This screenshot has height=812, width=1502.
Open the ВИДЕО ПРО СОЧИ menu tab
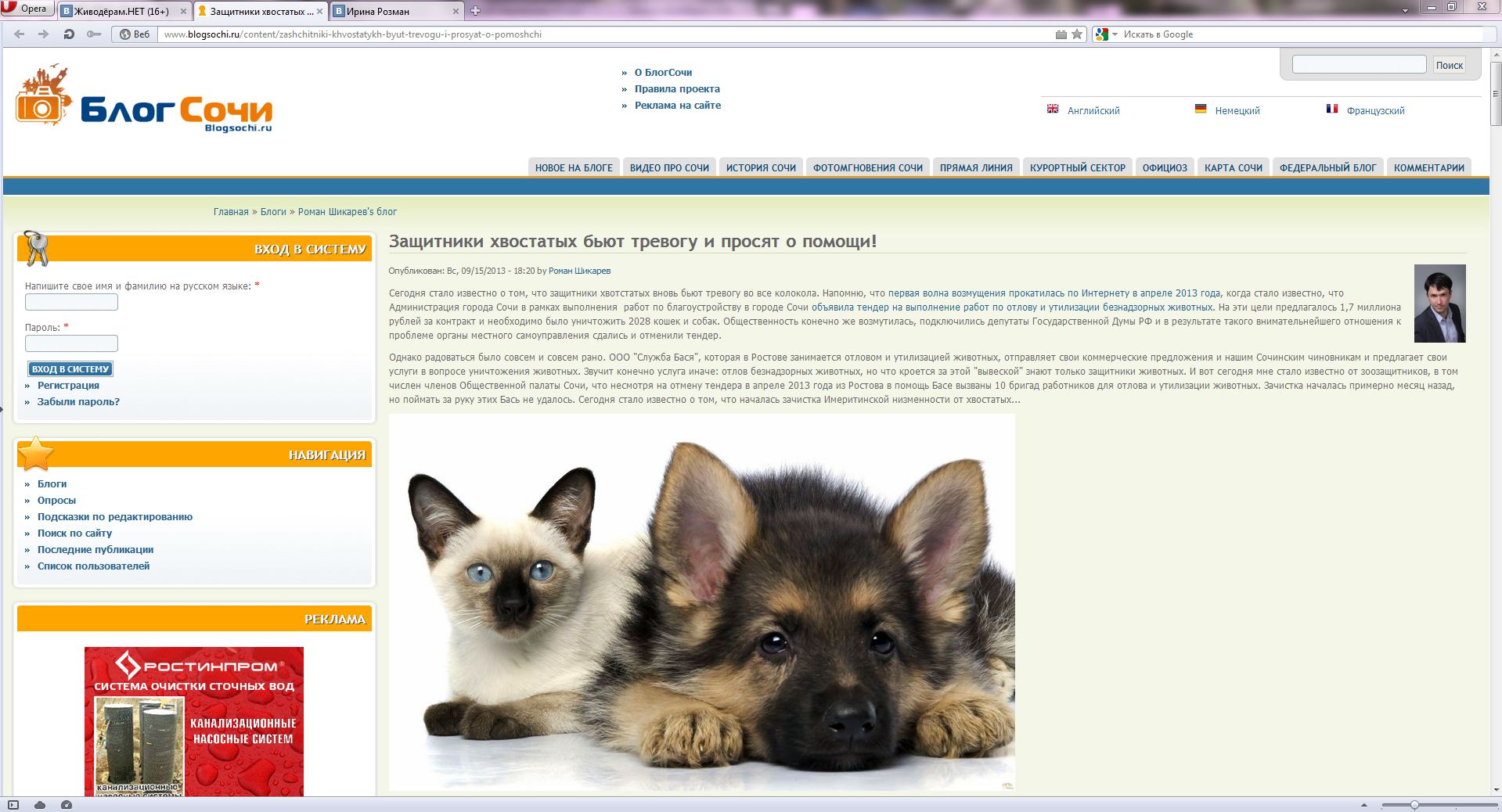pyautogui.click(x=669, y=167)
